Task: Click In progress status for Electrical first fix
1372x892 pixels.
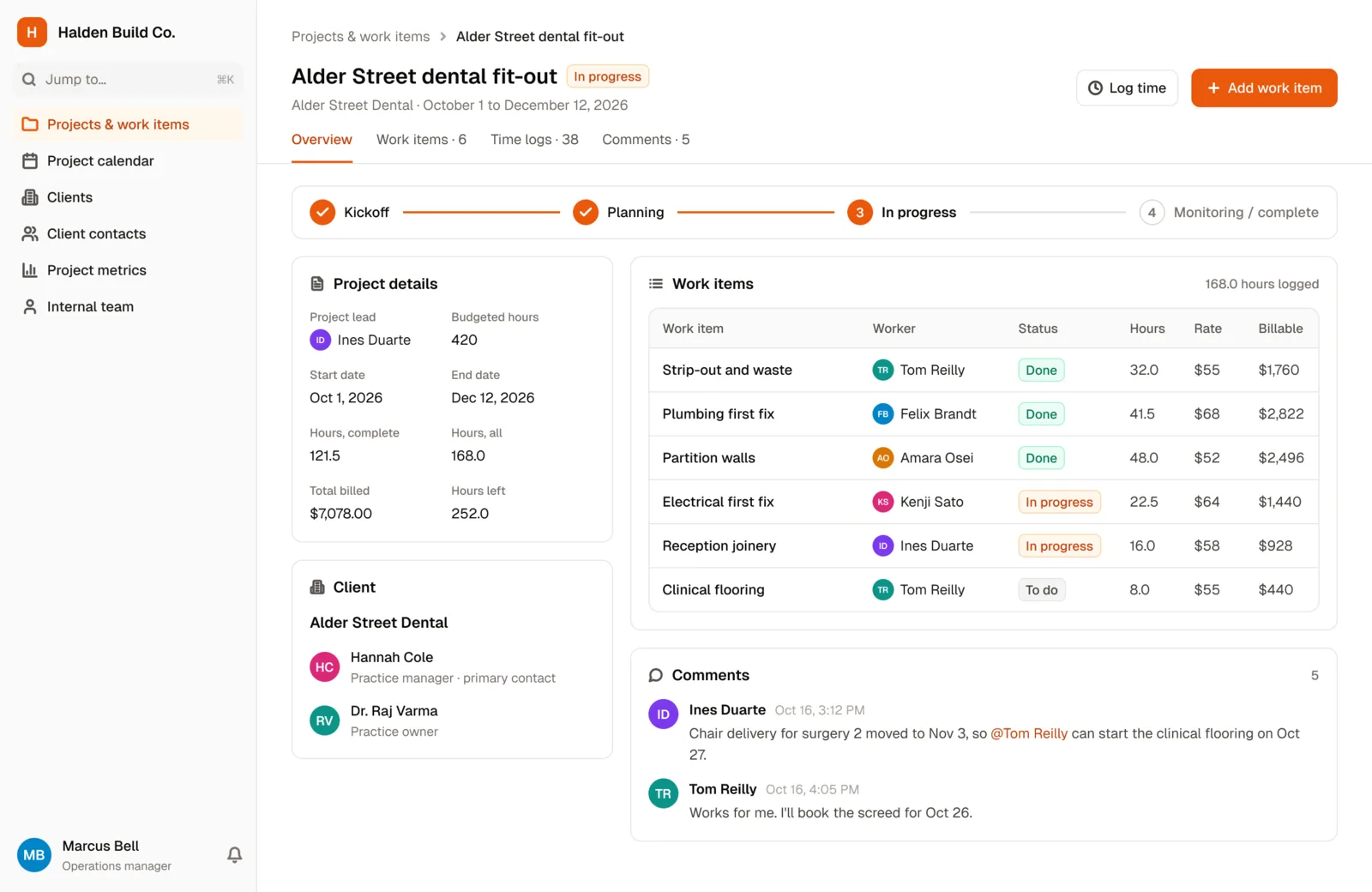Action: tap(1059, 502)
